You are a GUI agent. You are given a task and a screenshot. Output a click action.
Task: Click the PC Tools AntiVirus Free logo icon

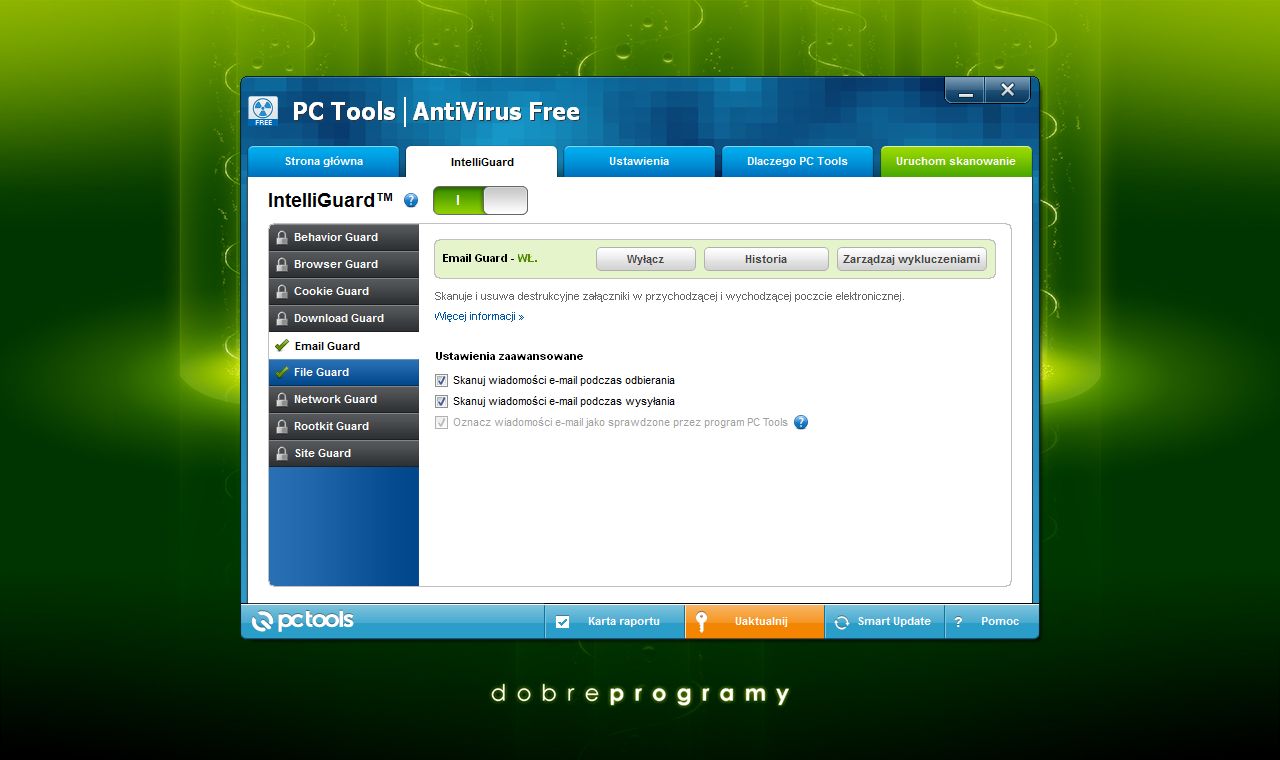pyautogui.click(x=263, y=111)
